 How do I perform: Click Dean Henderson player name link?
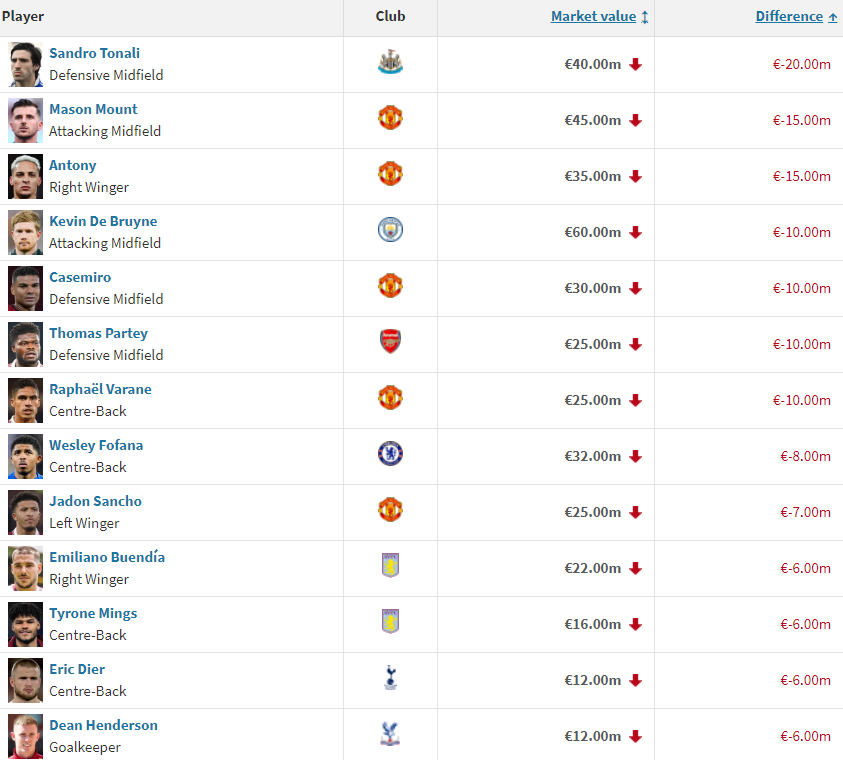(x=103, y=725)
